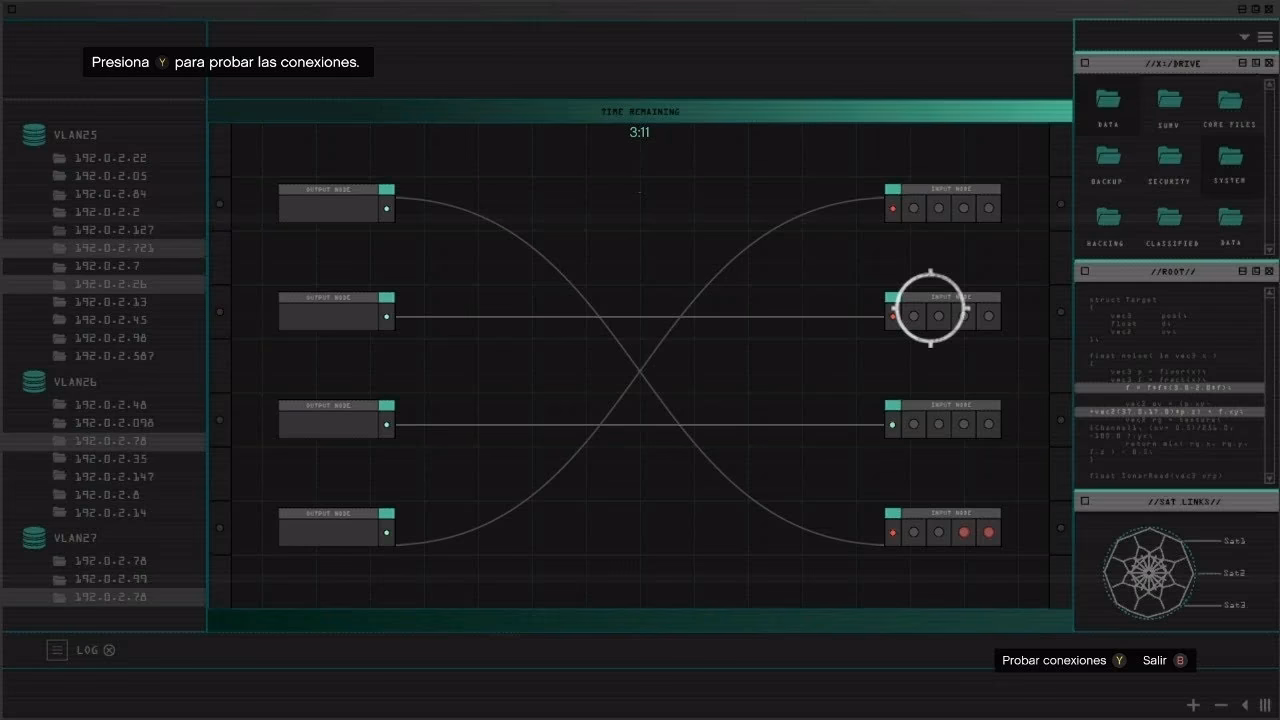Click the //SAT LINKS// panel title
Image resolution: width=1280 pixels, height=720 pixels.
(1185, 501)
